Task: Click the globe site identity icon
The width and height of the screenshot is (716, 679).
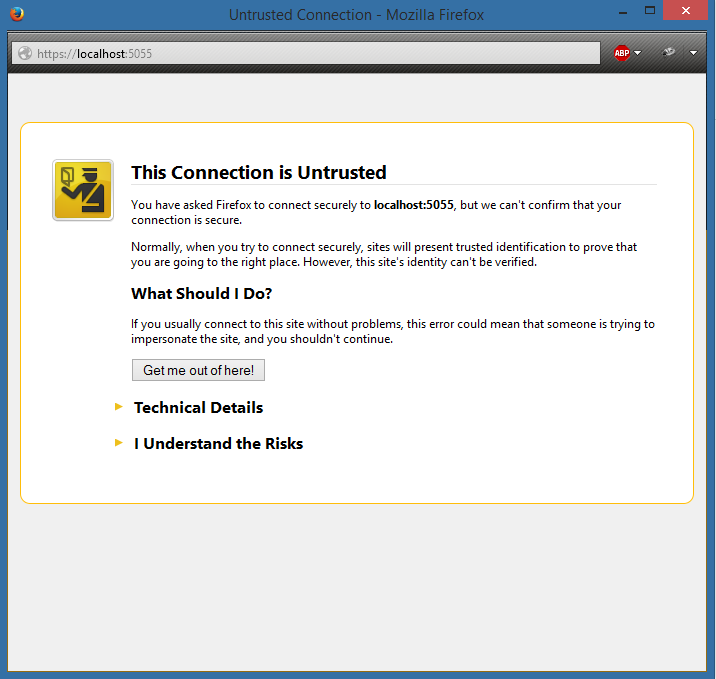Action: click(25, 53)
